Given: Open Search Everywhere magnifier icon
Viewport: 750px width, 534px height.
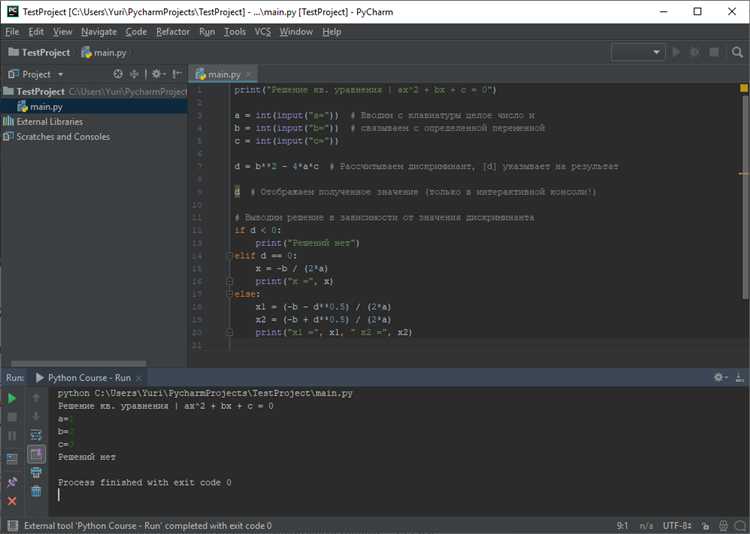Looking at the screenshot, I should tap(736, 52).
